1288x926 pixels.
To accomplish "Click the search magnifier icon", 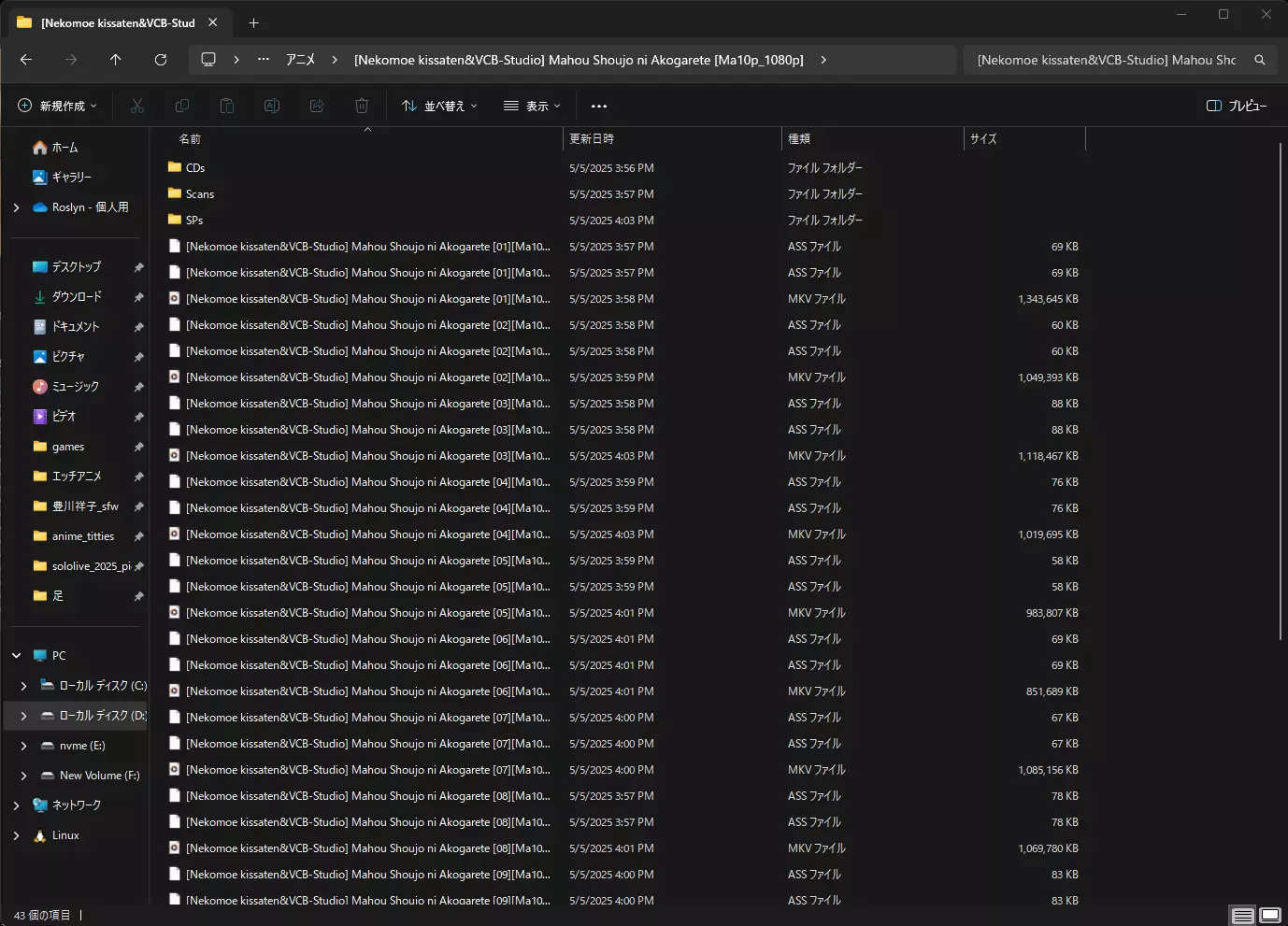I will point(1260,60).
